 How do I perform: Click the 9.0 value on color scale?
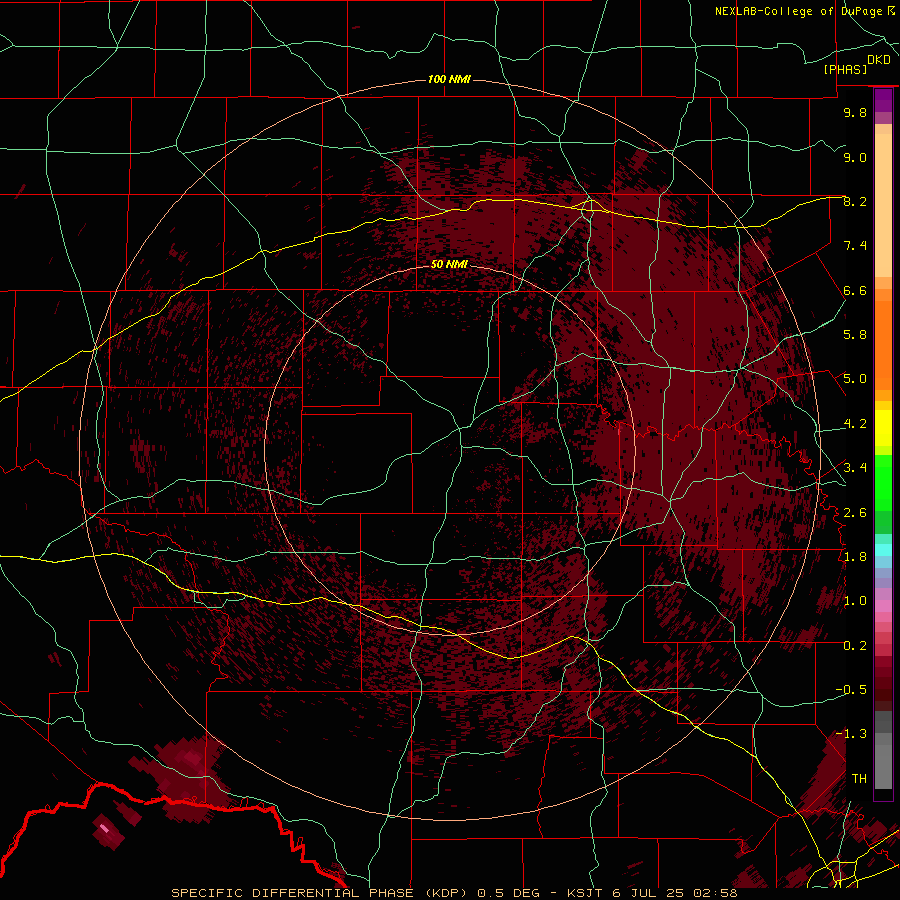point(855,157)
